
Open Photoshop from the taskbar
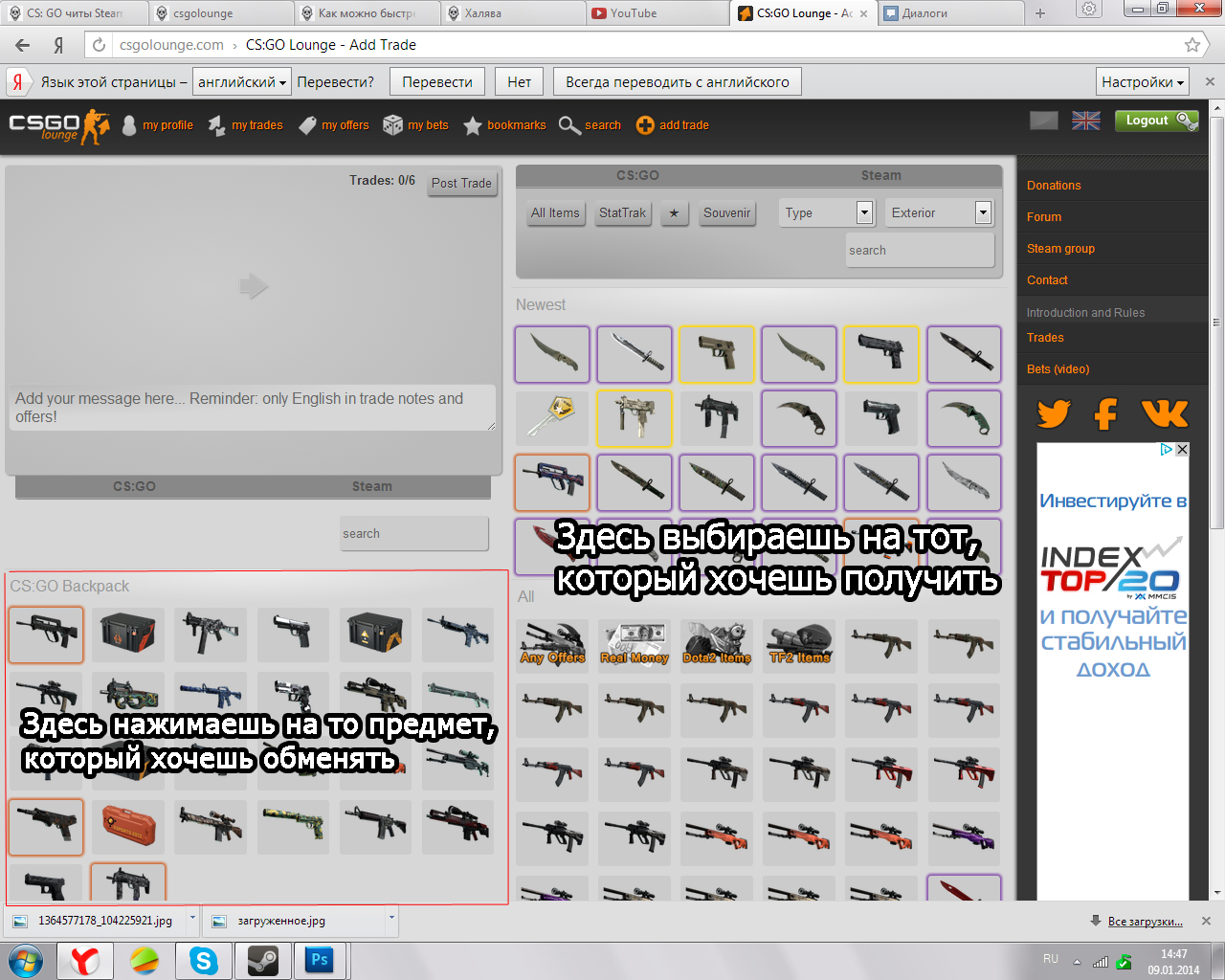pos(321,960)
